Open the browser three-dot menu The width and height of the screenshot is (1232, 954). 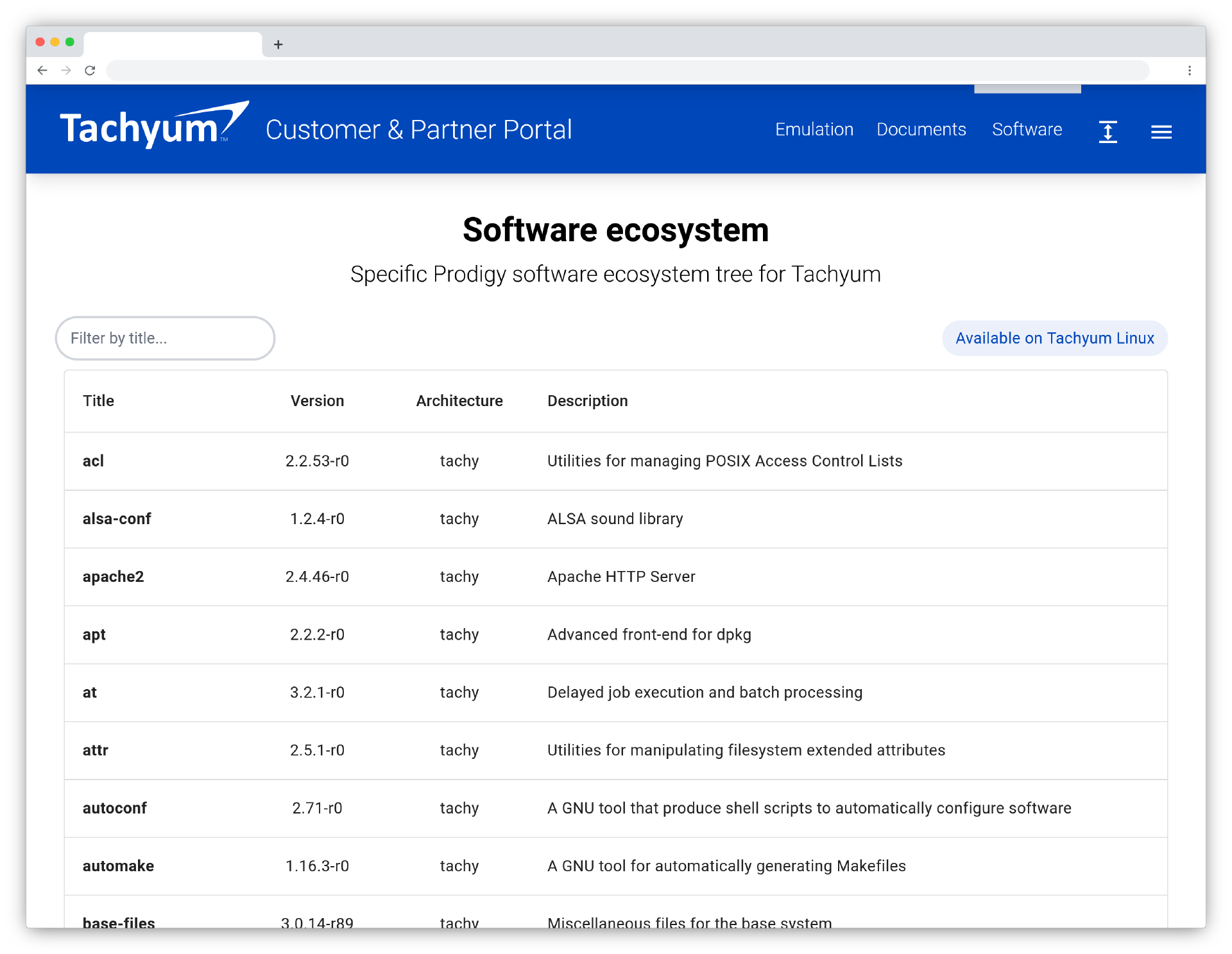1189,71
